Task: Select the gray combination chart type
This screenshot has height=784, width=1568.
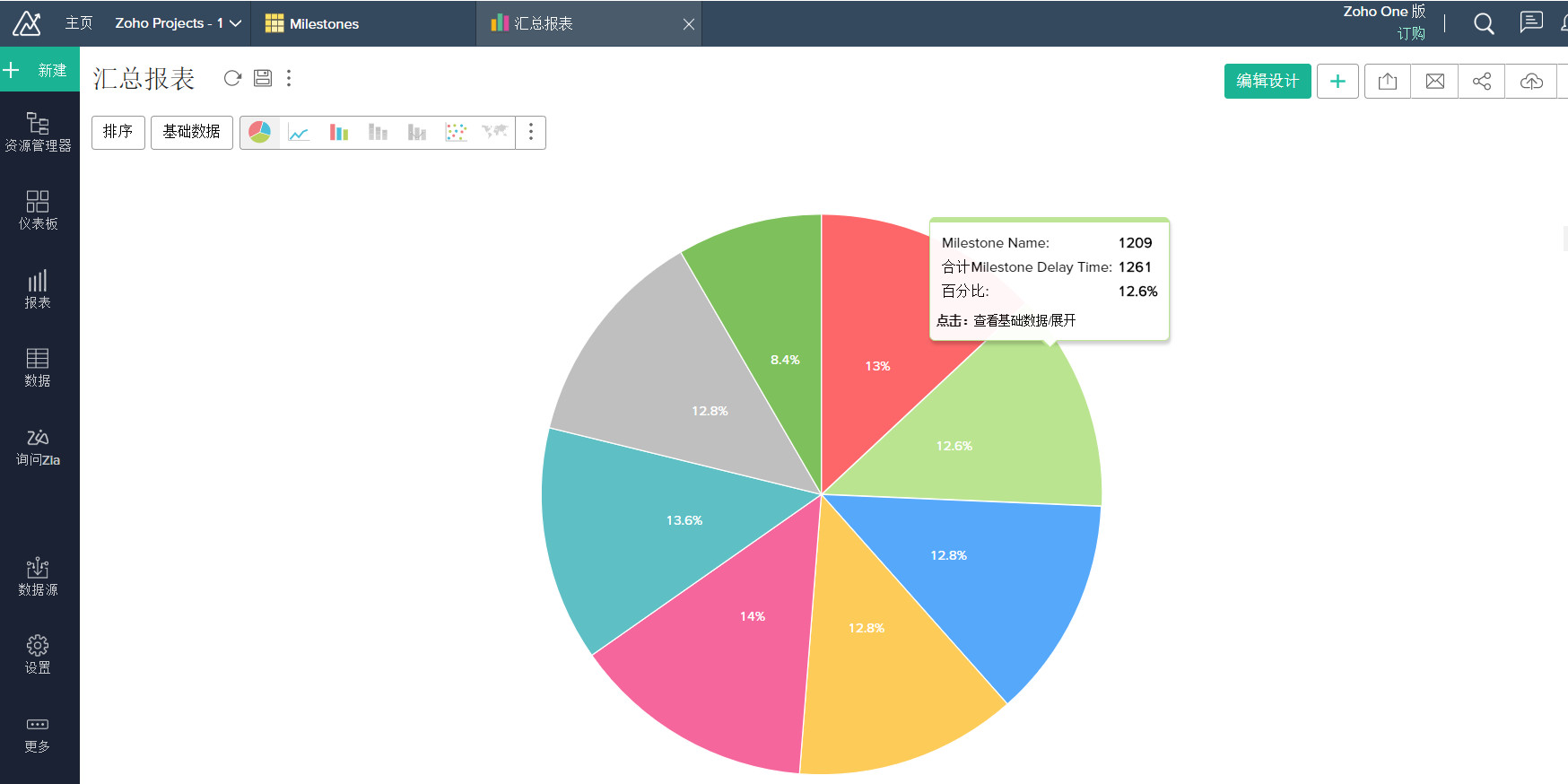Action: click(x=417, y=133)
